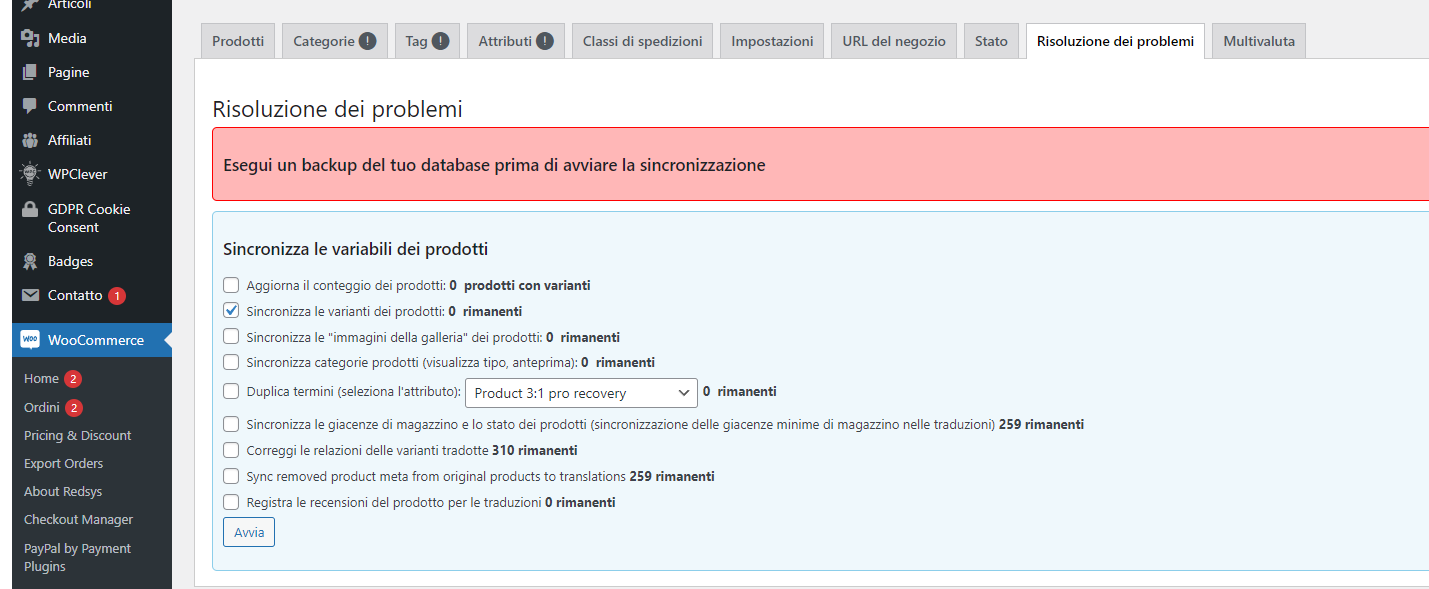
Task: Click the Pagine pages icon
Action: [30, 72]
